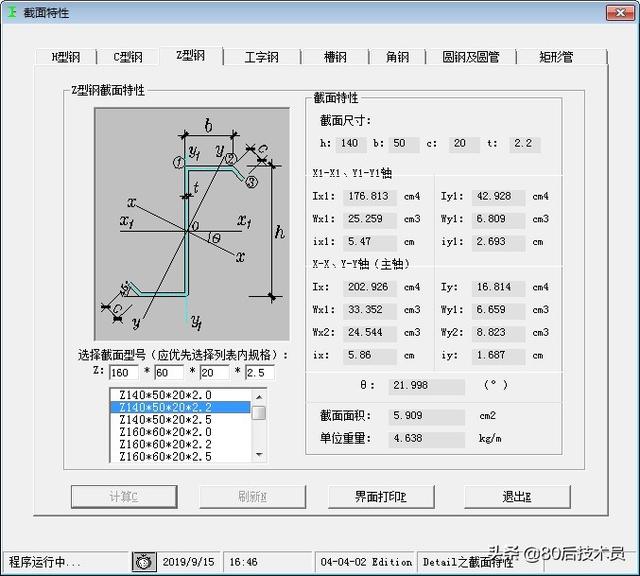Click the 04-04-02 Edition status entry
640x576 pixels.
coord(366,562)
